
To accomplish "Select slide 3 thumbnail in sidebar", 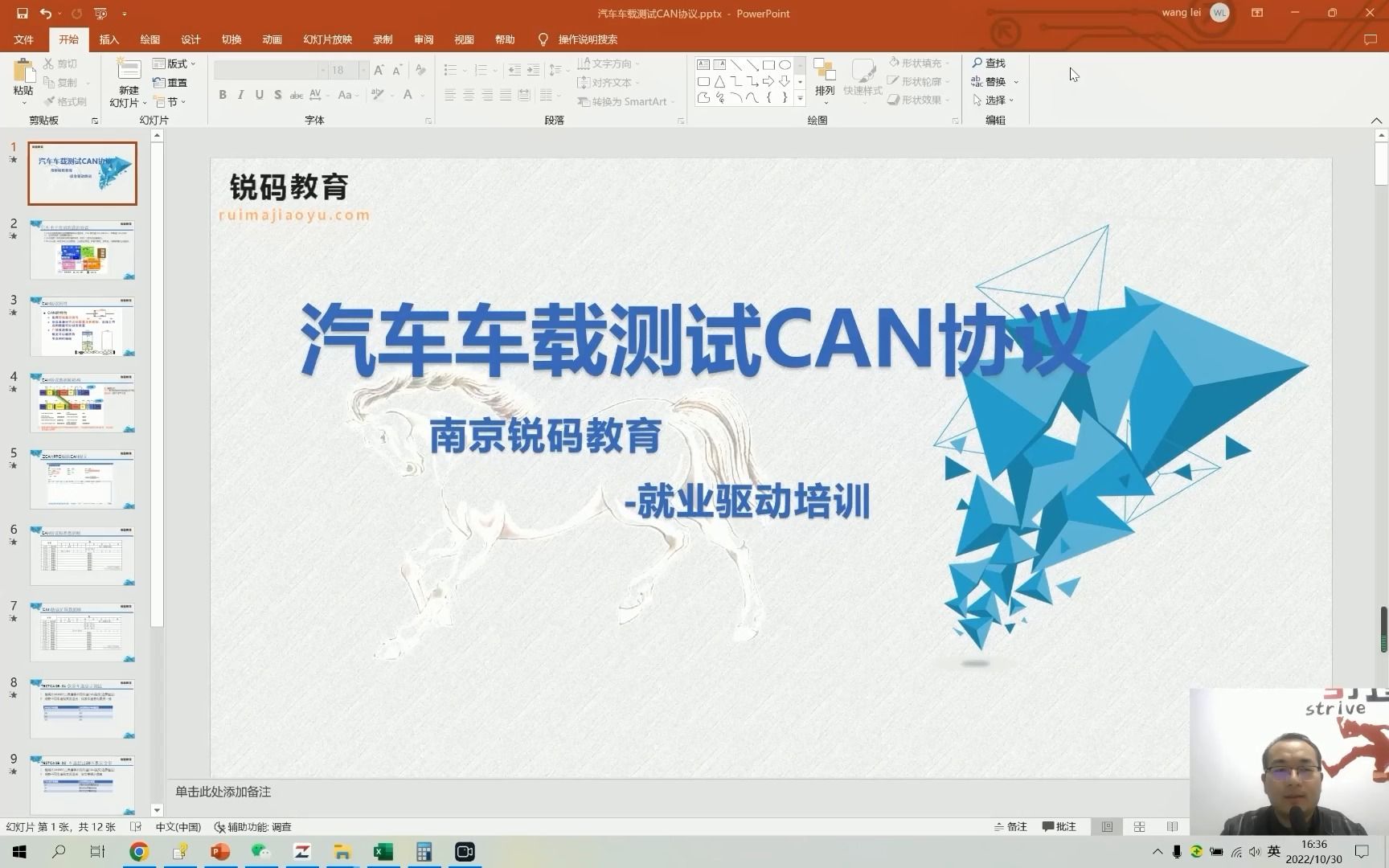I will (x=82, y=326).
